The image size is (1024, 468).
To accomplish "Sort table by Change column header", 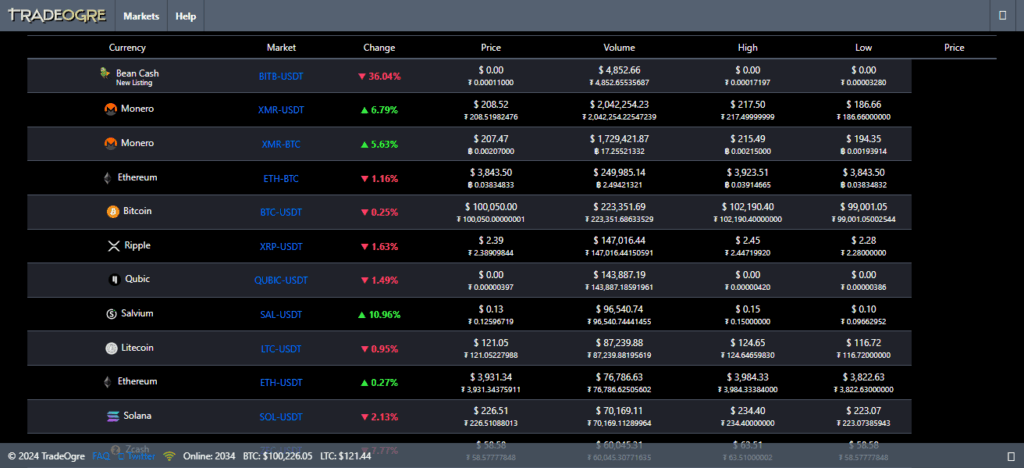I will pos(379,47).
